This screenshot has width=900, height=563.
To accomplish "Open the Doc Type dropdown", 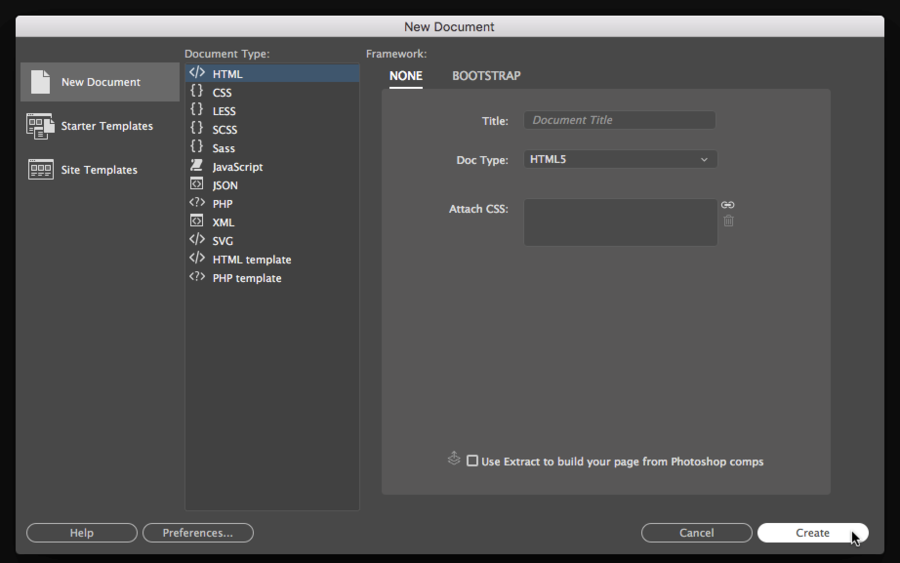I will point(620,159).
